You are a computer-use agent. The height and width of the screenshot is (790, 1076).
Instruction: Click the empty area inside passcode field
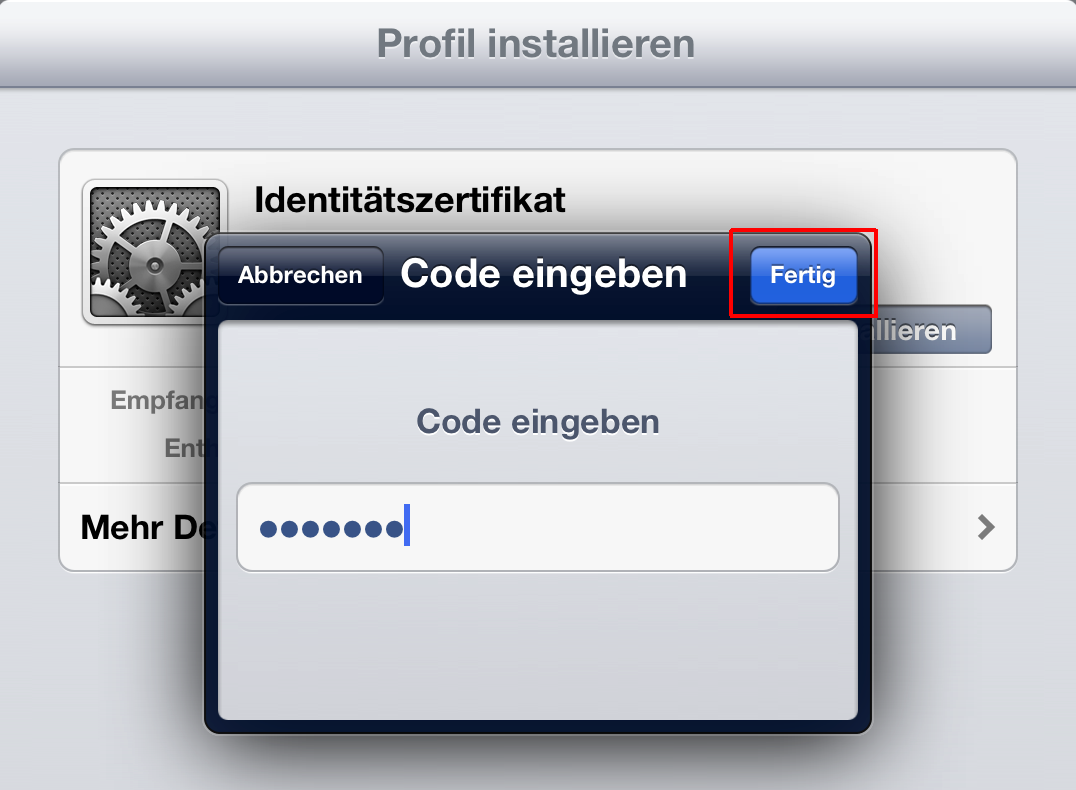pos(621,527)
